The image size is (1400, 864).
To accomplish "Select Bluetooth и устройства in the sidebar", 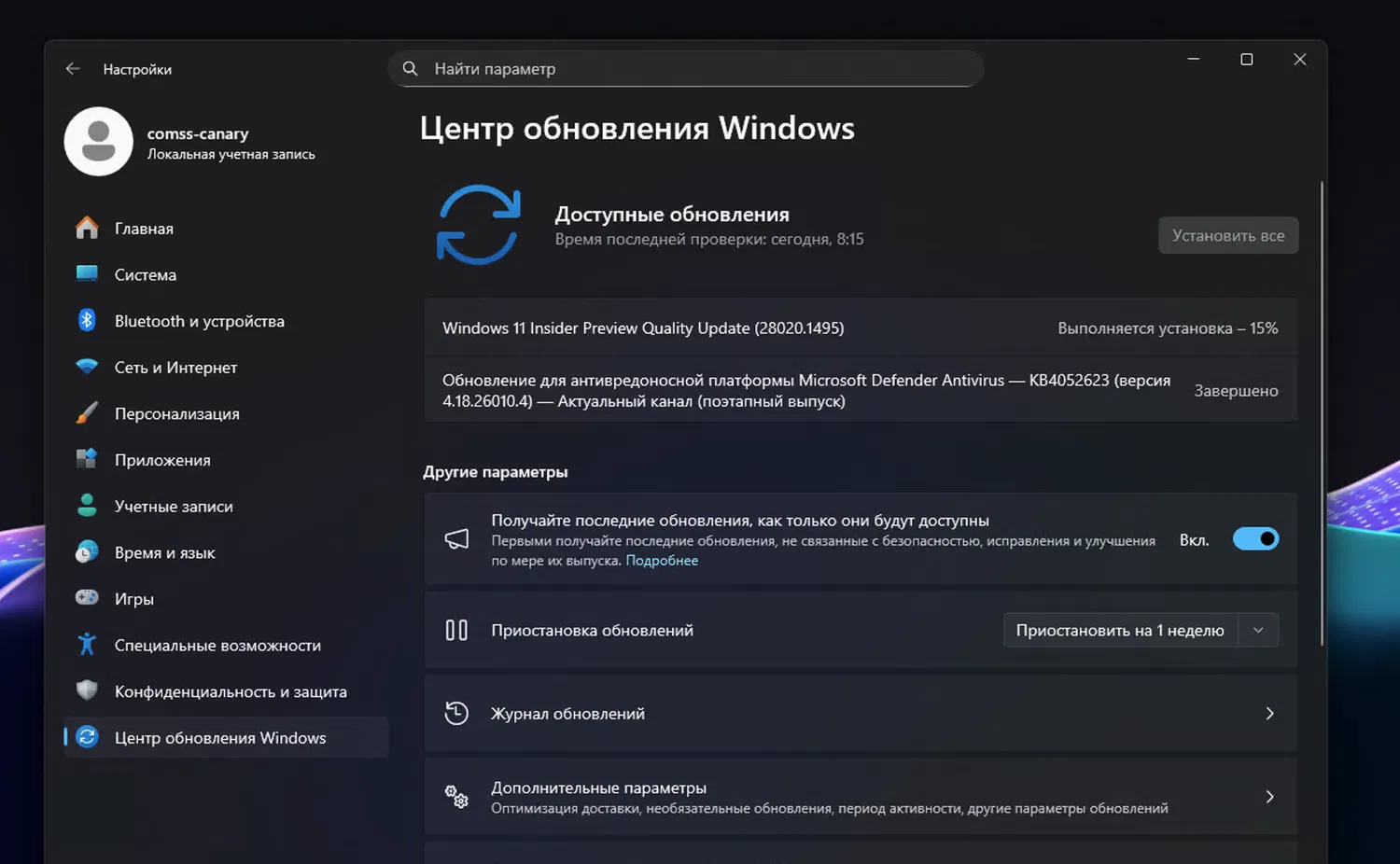I will pos(199,320).
